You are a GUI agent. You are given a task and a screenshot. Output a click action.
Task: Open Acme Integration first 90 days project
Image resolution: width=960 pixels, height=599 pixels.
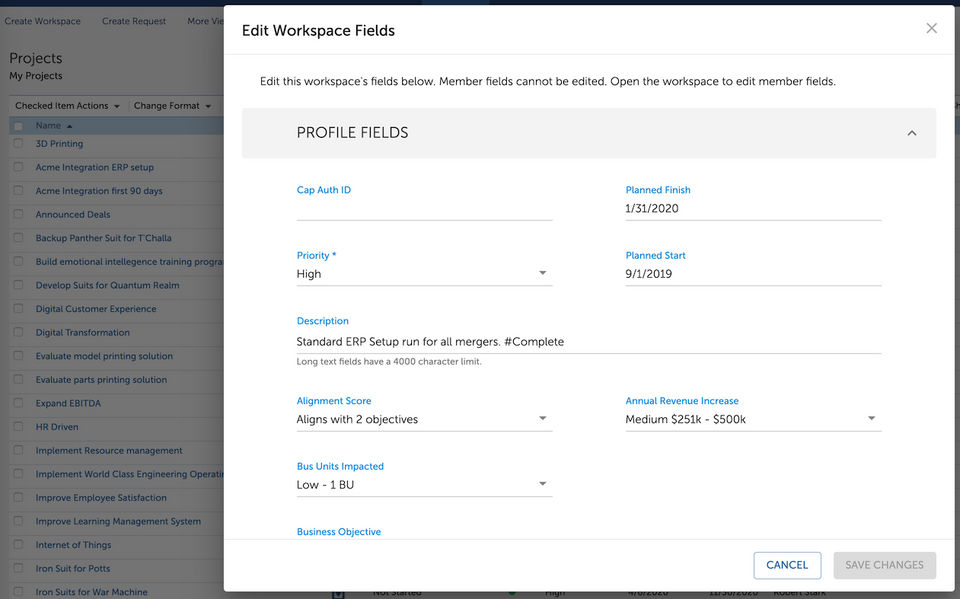pyautogui.click(x=99, y=191)
